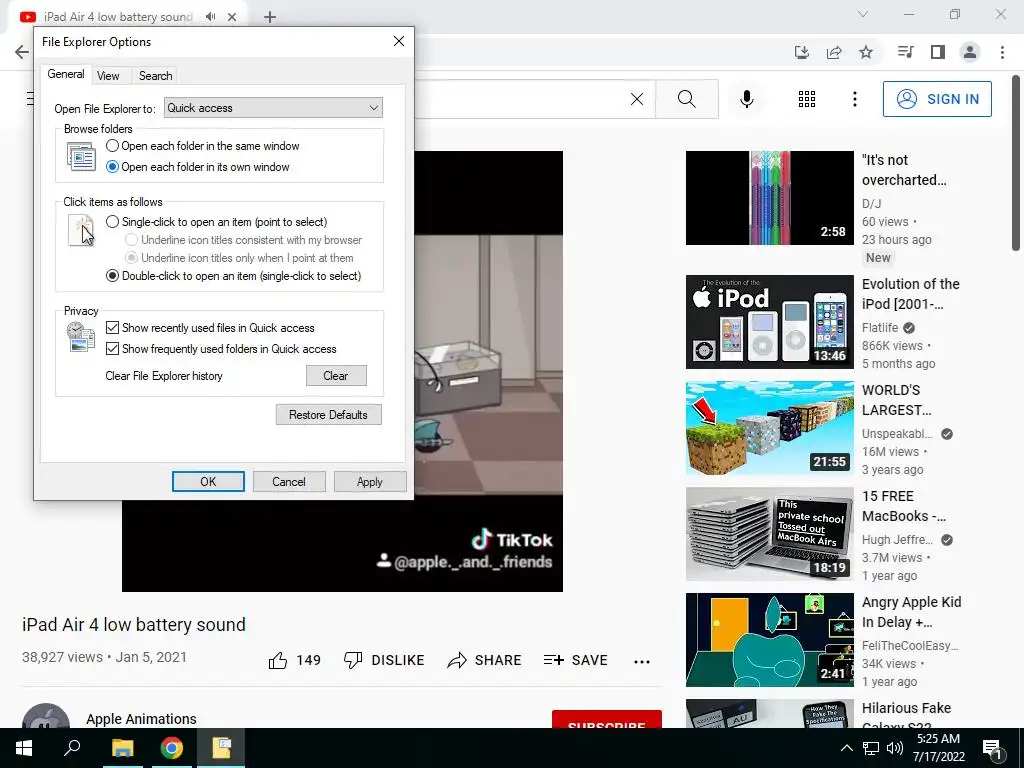Click the Clear button for File Explorer history
1024x768 pixels.
point(336,376)
